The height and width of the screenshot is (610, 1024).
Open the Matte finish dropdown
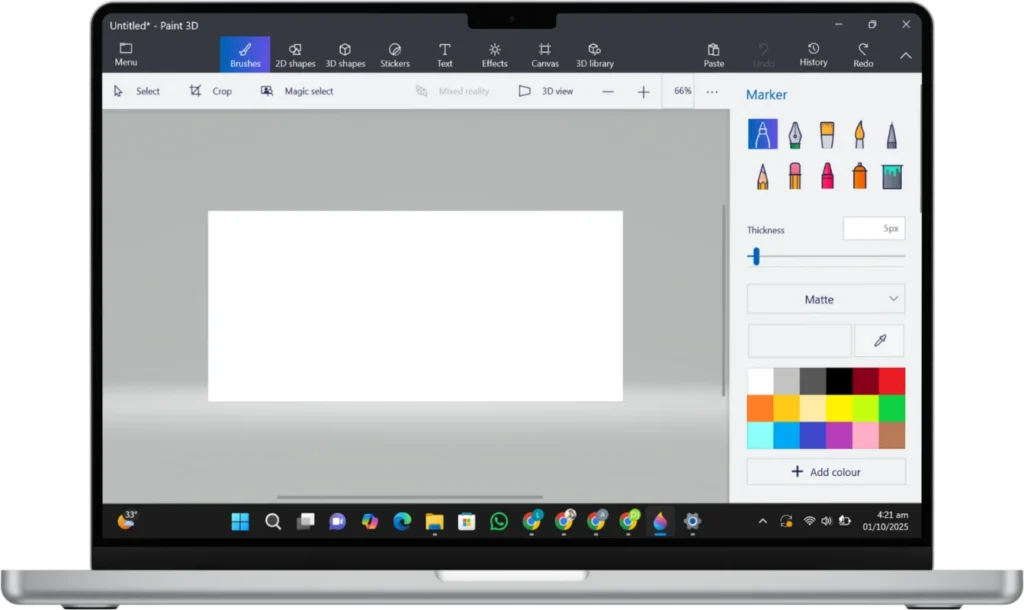click(x=826, y=298)
